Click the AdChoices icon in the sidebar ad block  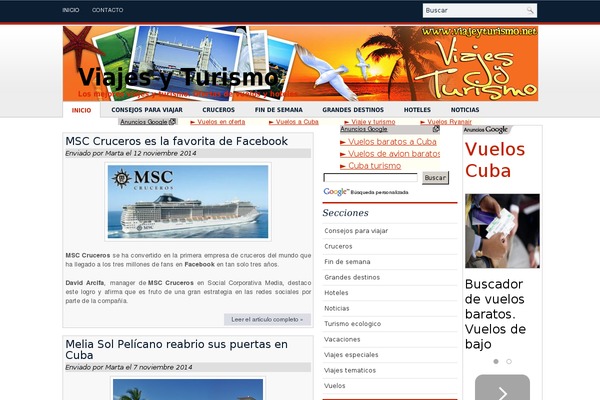point(436,129)
